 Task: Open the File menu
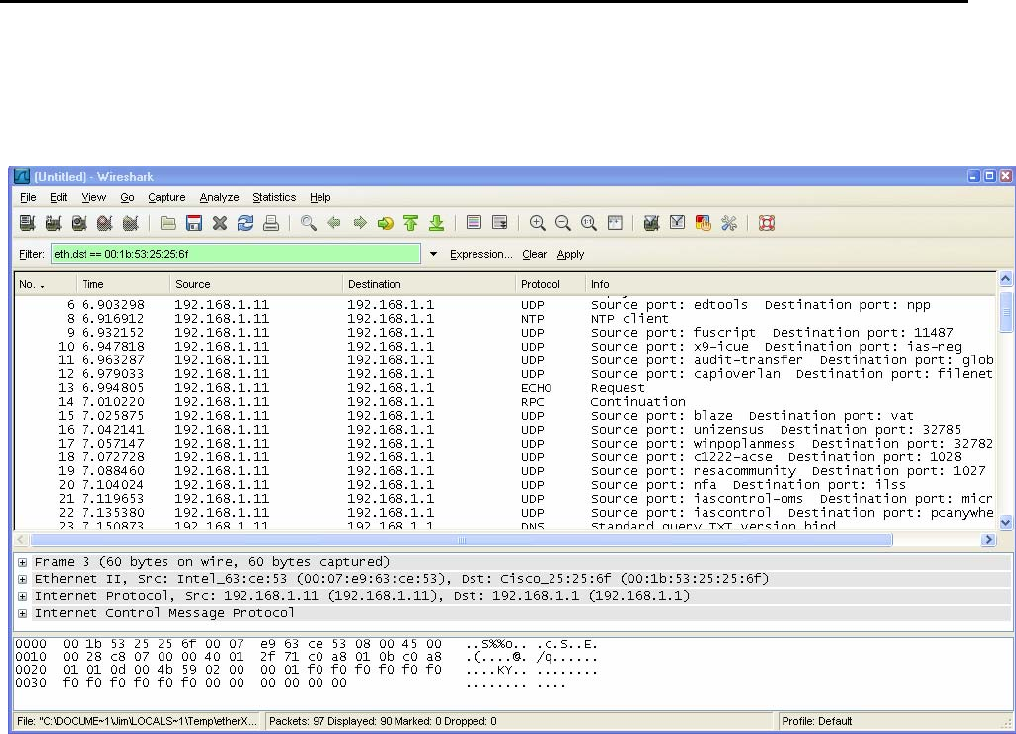point(28,197)
